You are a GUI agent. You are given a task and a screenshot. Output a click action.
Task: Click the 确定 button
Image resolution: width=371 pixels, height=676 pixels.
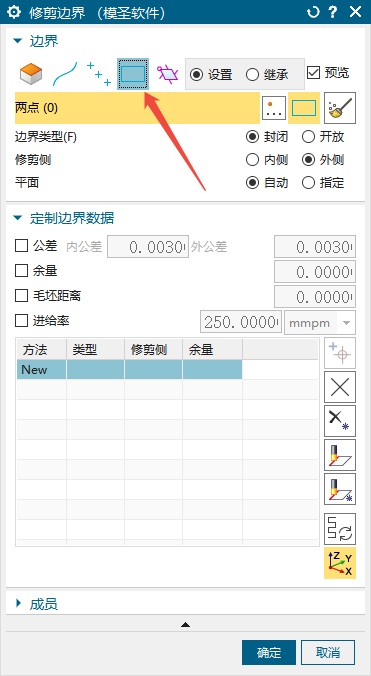[x=269, y=653]
